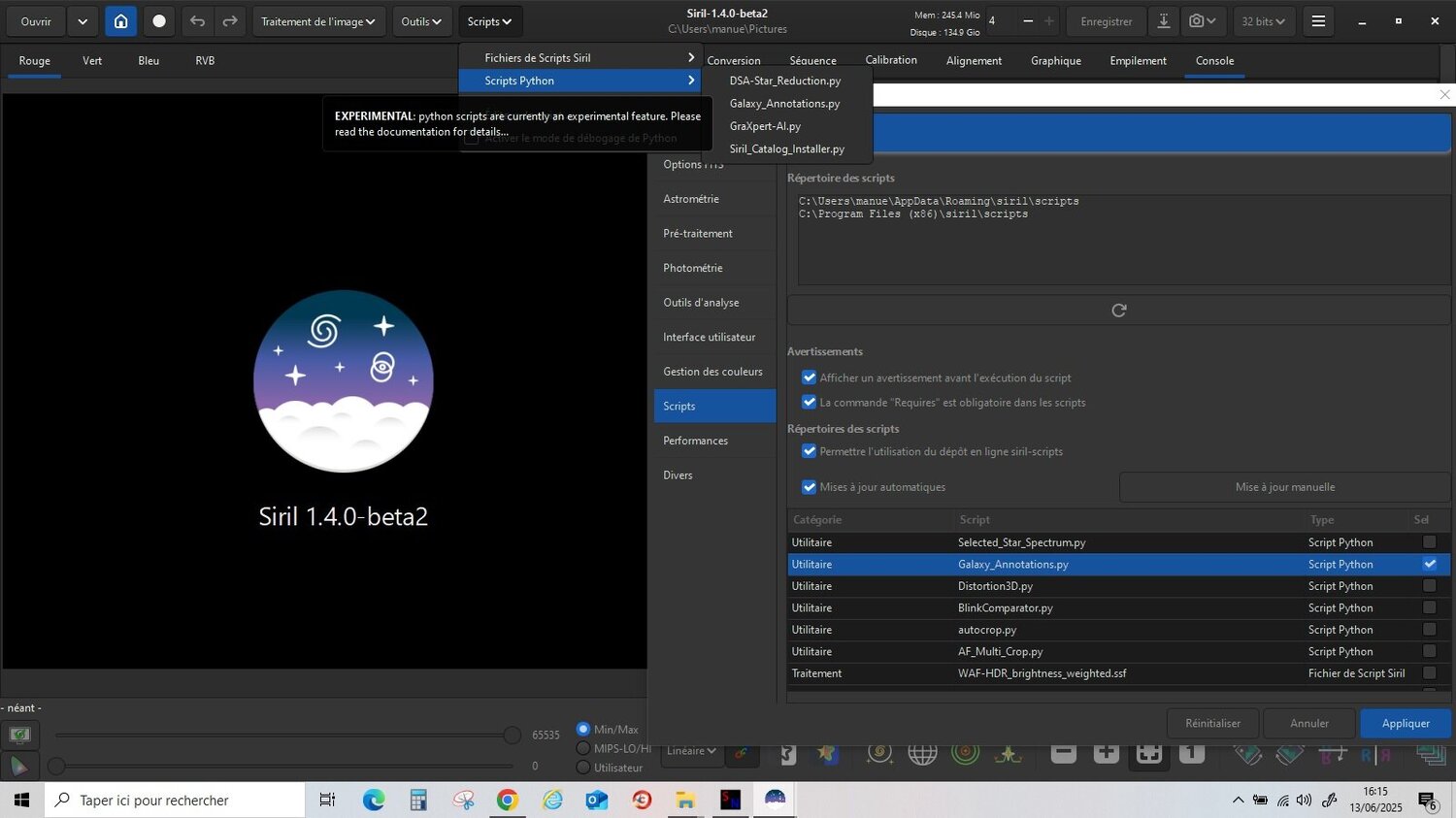Click the green image icon beside the slider
1456x818 pixels.
[x=19, y=735]
